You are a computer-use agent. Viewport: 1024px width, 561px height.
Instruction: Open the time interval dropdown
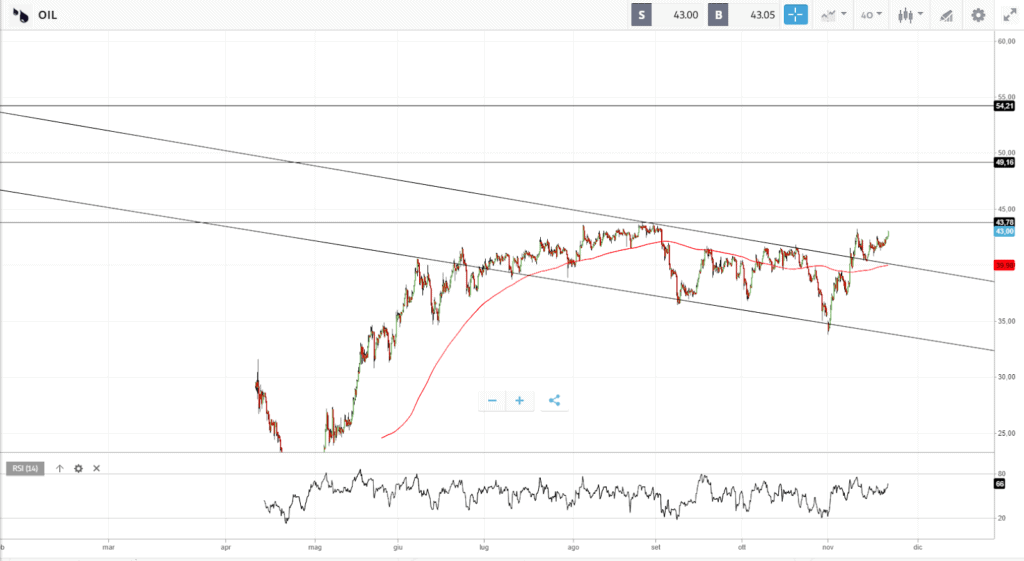pos(871,15)
